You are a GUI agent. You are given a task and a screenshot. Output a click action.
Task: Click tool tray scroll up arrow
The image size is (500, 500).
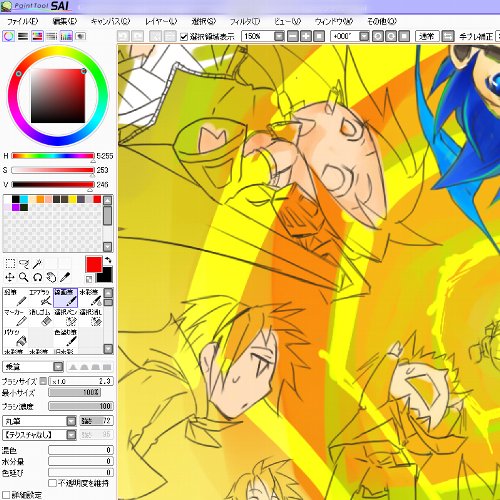coord(108,293)
